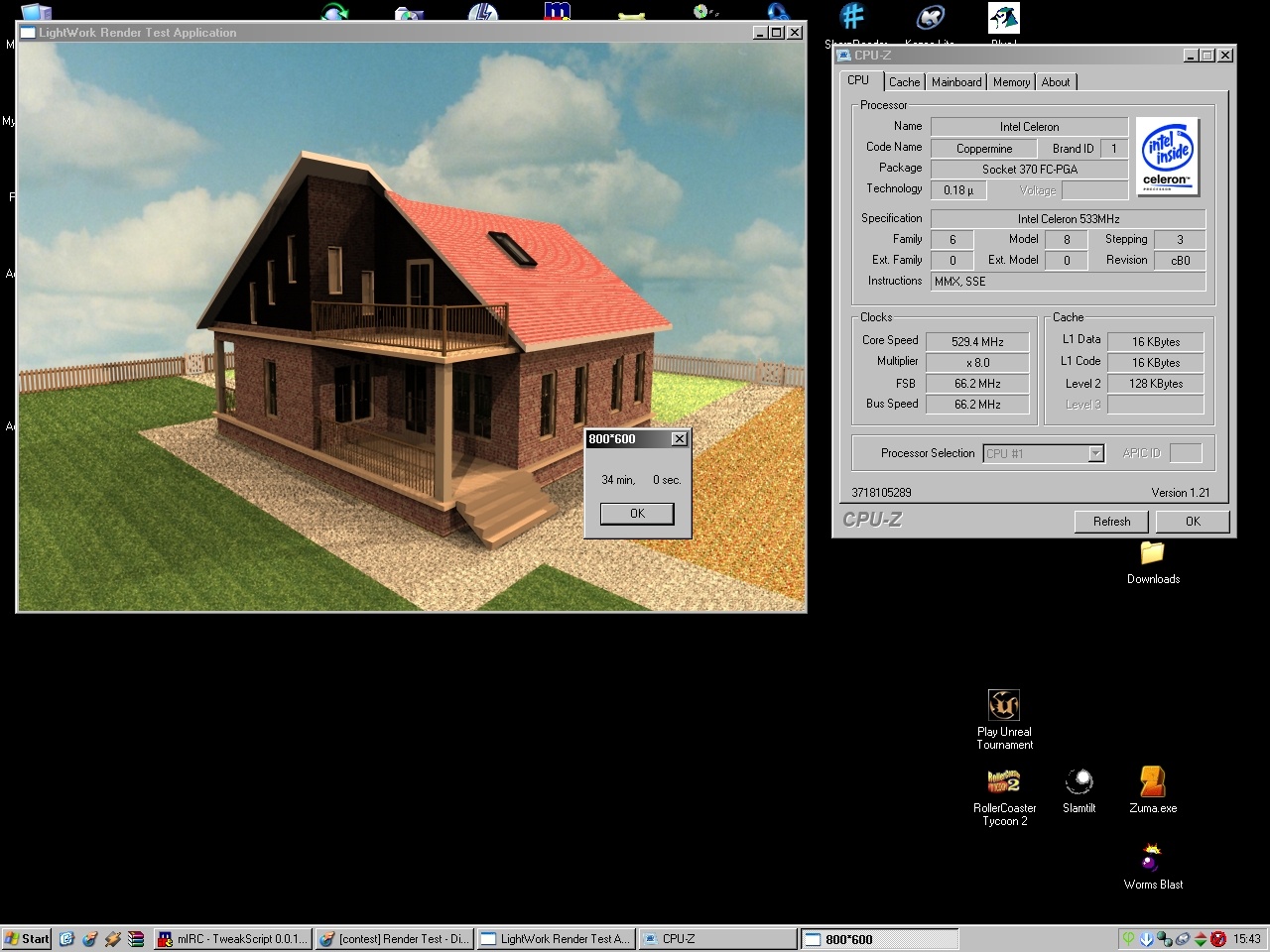Switch to the Mainboard tab in CPU-Z

tap(956, 82)
